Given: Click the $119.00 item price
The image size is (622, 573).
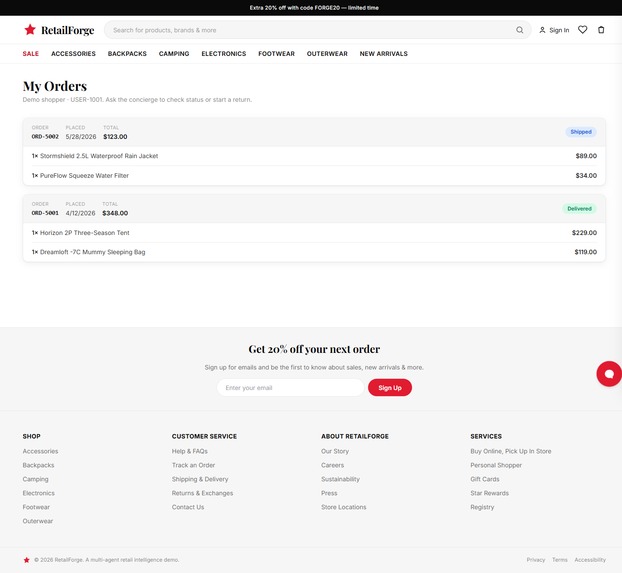Looking at the screenshot, I should (x=586, y=252).
